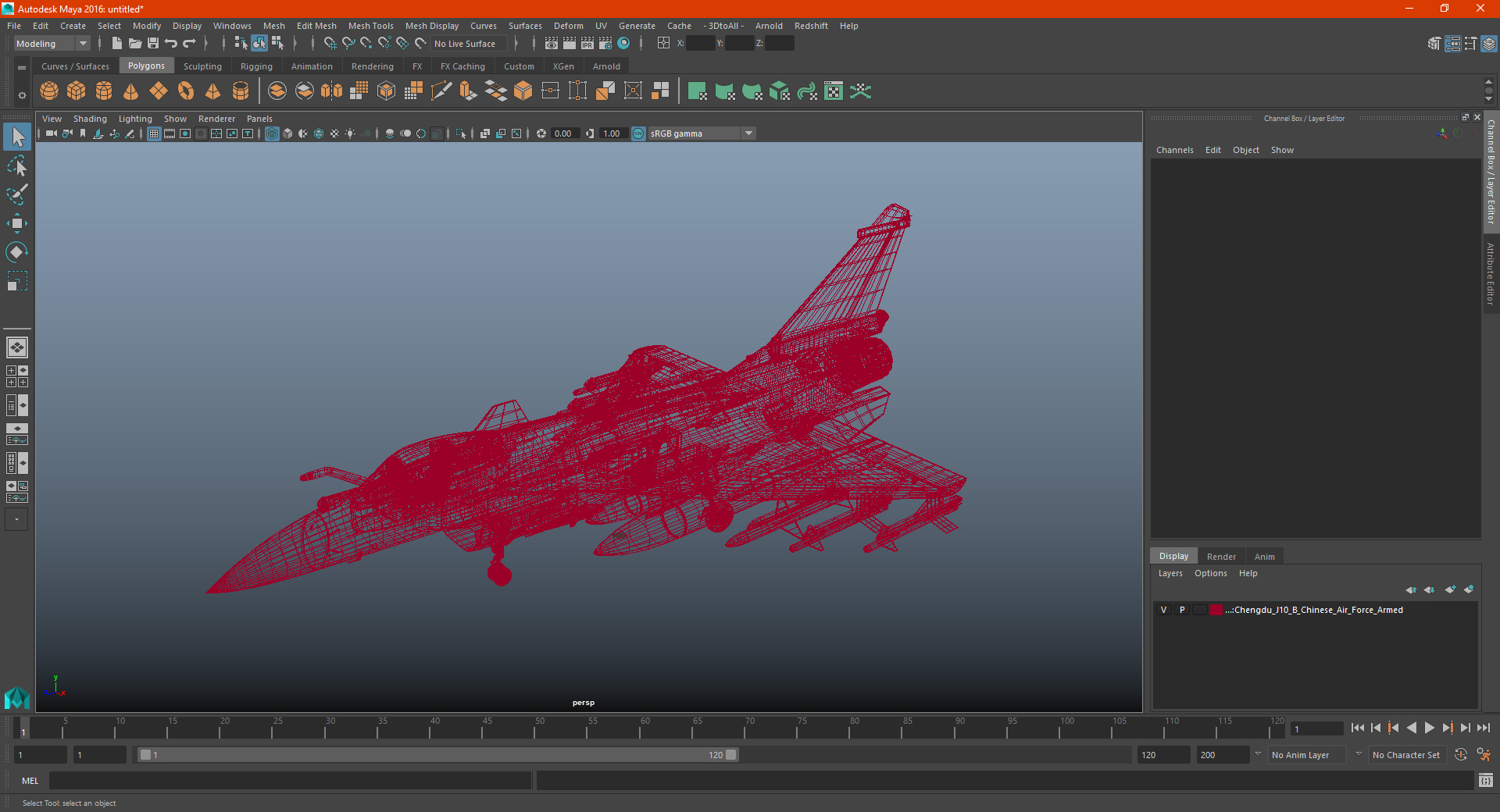Create a polygon cube from the shelf
This screenshot has width=1500, height=812.
click(77, 91)
